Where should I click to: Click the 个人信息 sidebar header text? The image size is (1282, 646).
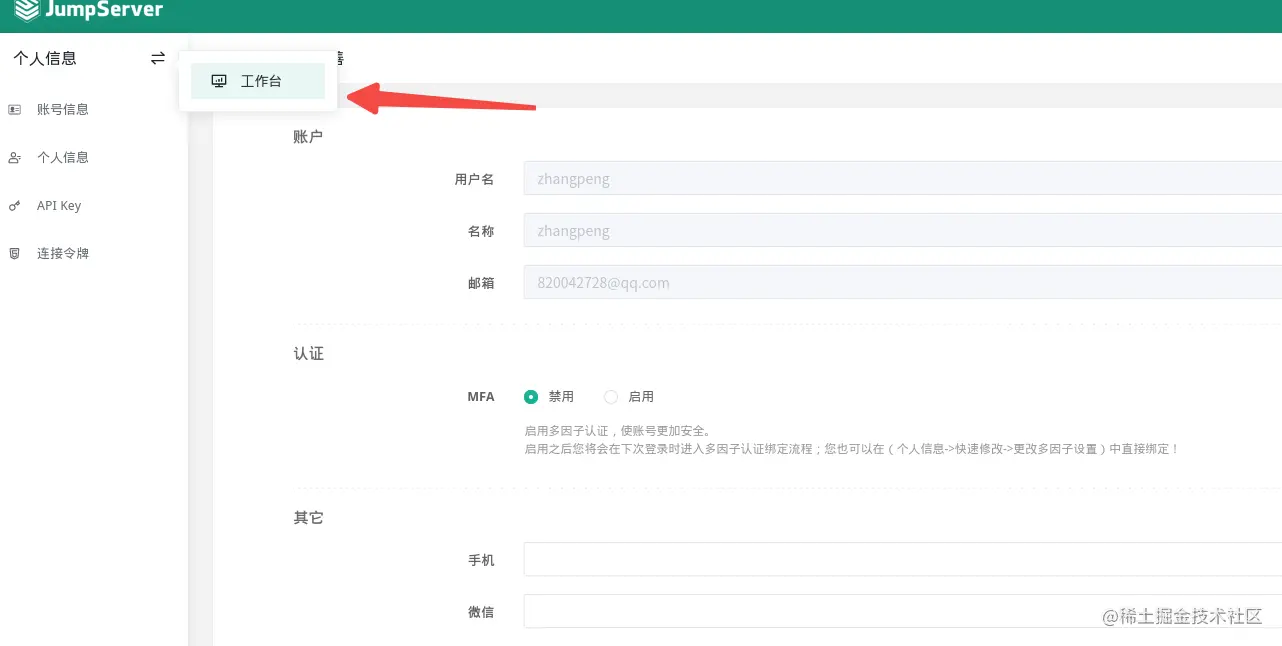click(x=45, y=58)
